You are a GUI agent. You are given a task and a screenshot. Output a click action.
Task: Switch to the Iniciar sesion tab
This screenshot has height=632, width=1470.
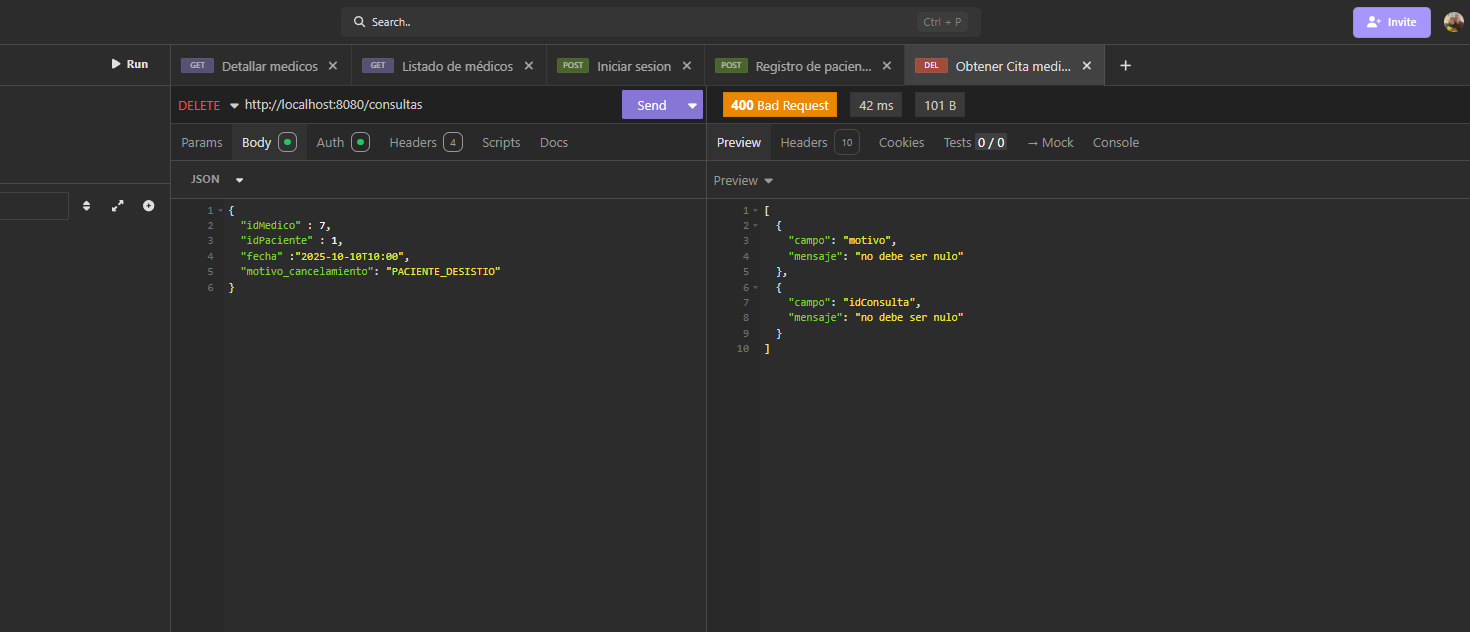pos(625,66)
